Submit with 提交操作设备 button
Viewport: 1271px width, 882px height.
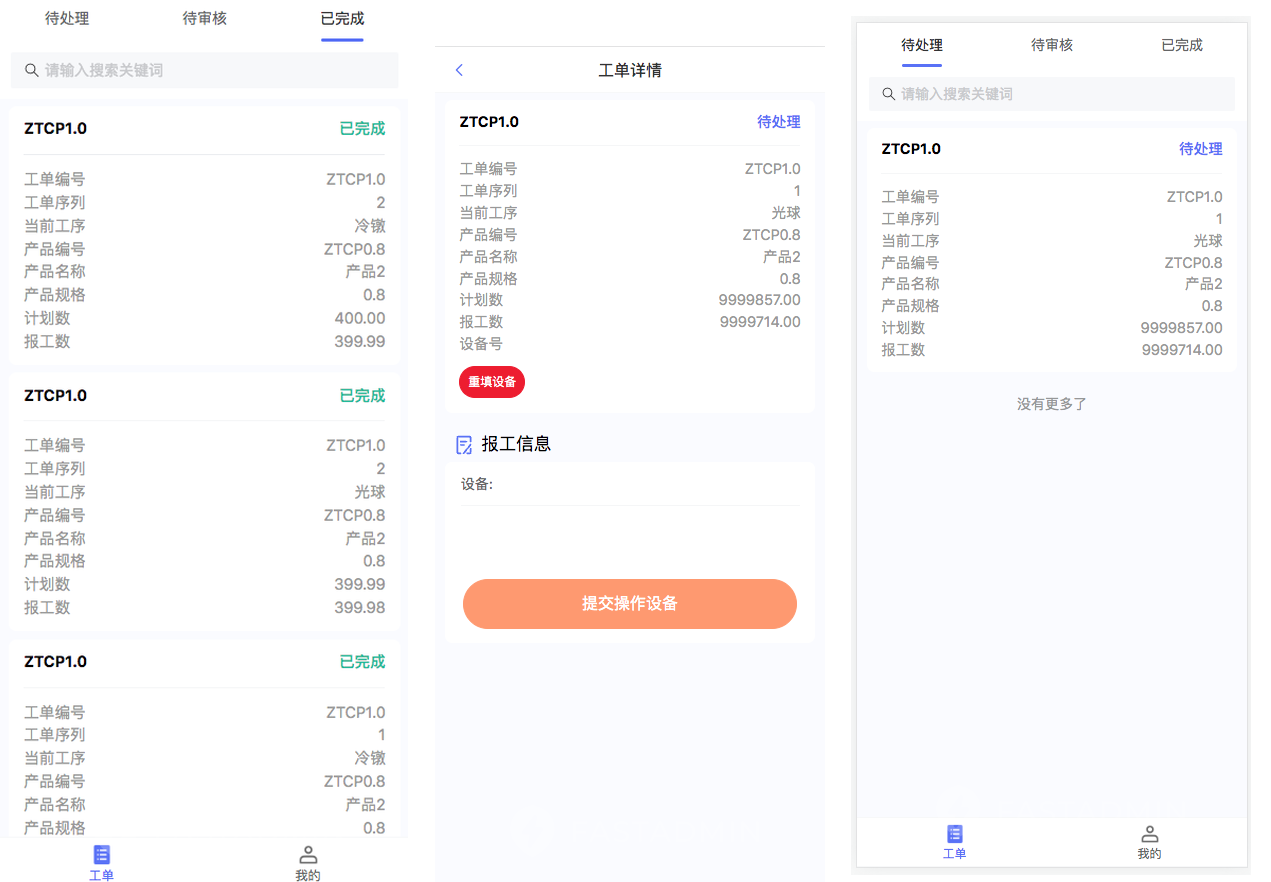coord(630,604)
